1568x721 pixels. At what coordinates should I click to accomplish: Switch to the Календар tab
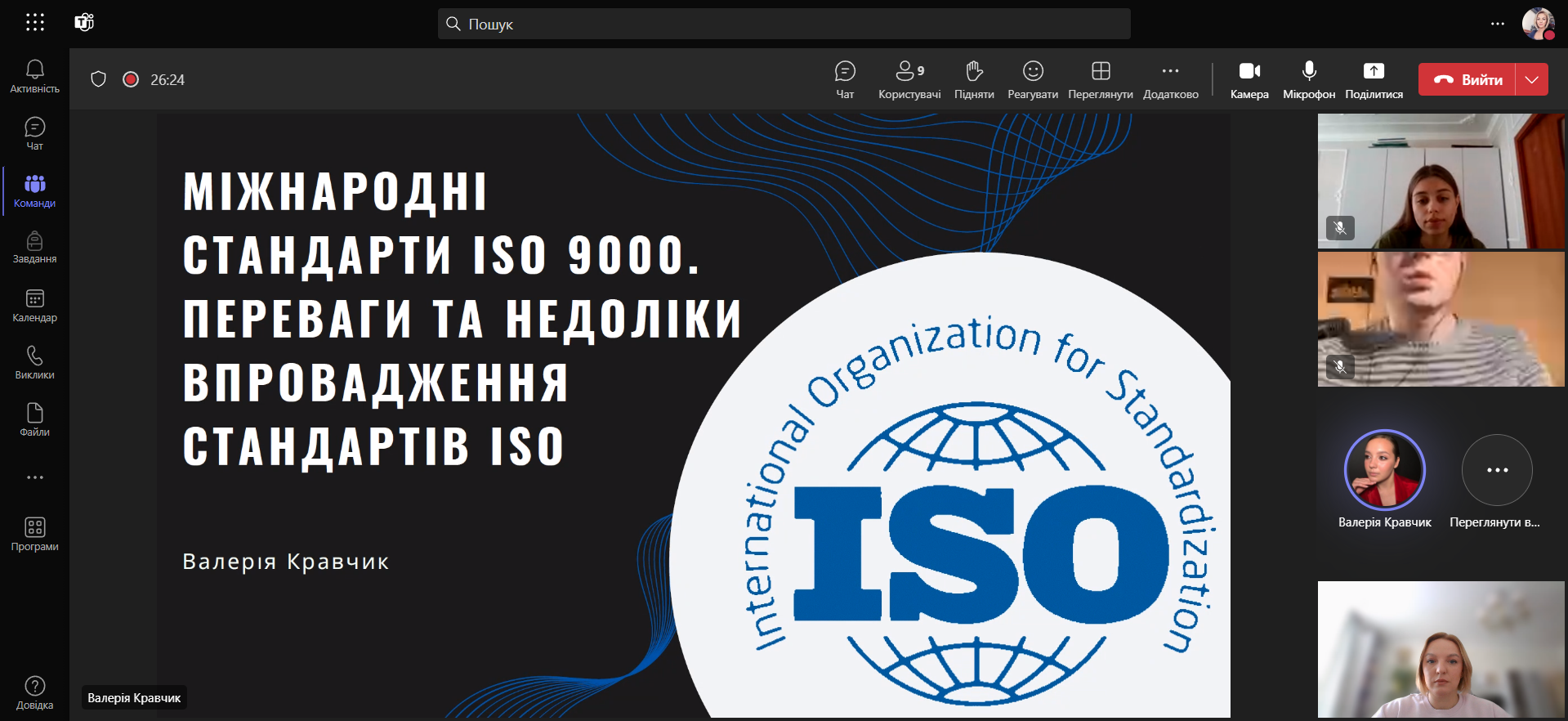(34, 305)
